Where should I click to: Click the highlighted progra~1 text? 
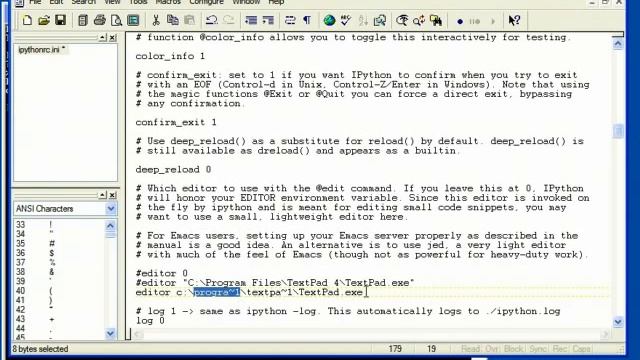coord(217,292)
